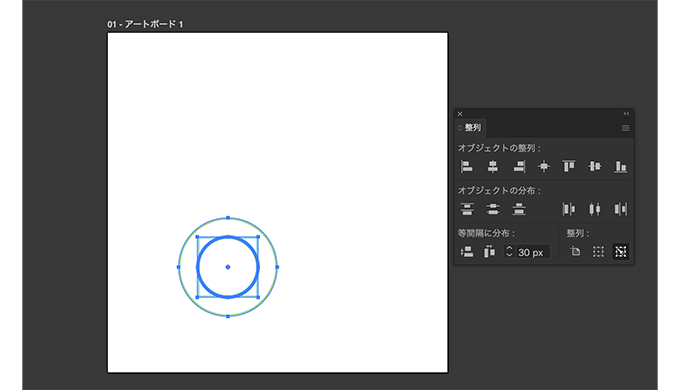Collapse the Align panel with double chevron
This screenshot has width=680, height=390.
tap(626, 114)
